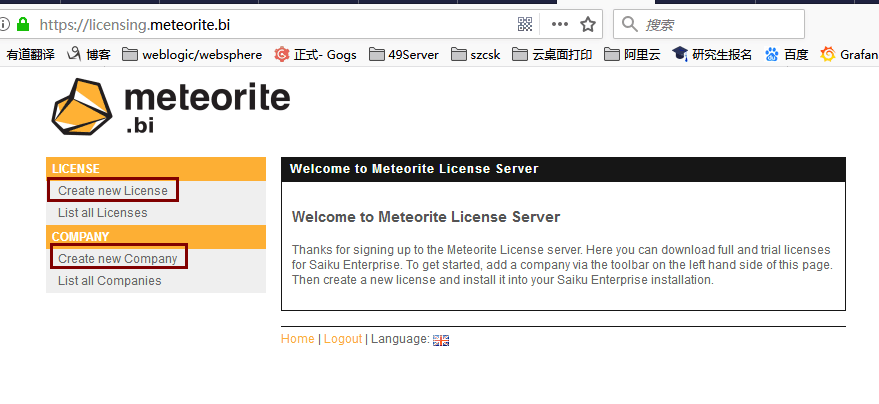Open the 研究生报名 bookmark

pos(712,54)
